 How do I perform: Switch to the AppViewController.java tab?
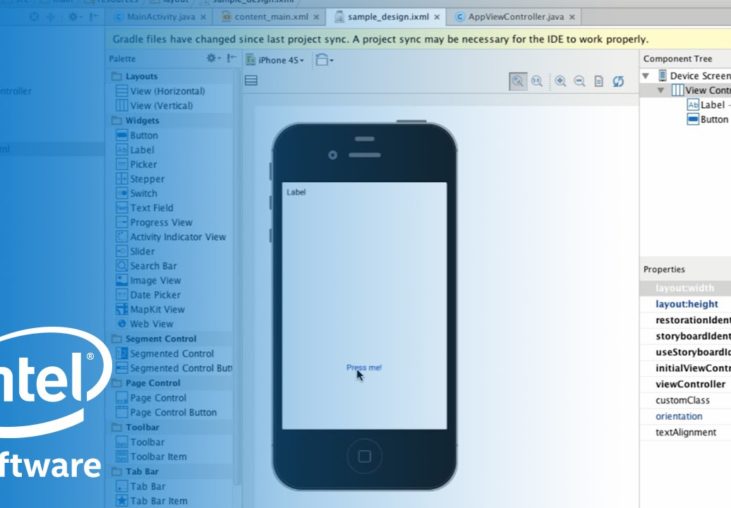(508, 17)
